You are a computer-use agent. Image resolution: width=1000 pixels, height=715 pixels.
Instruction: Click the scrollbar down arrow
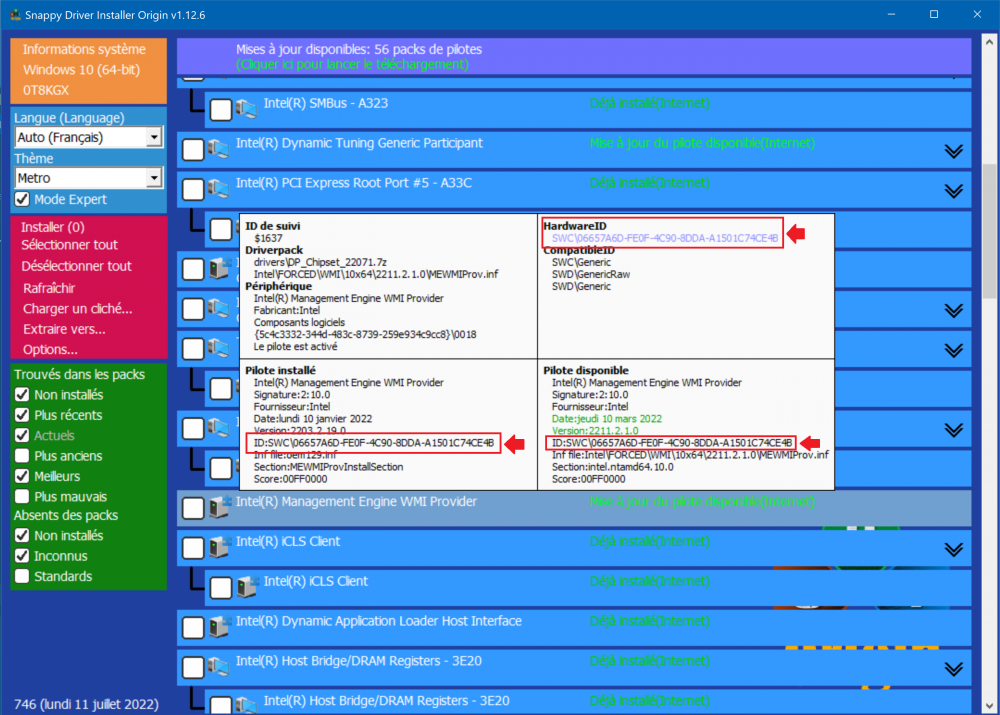(990, 706)
